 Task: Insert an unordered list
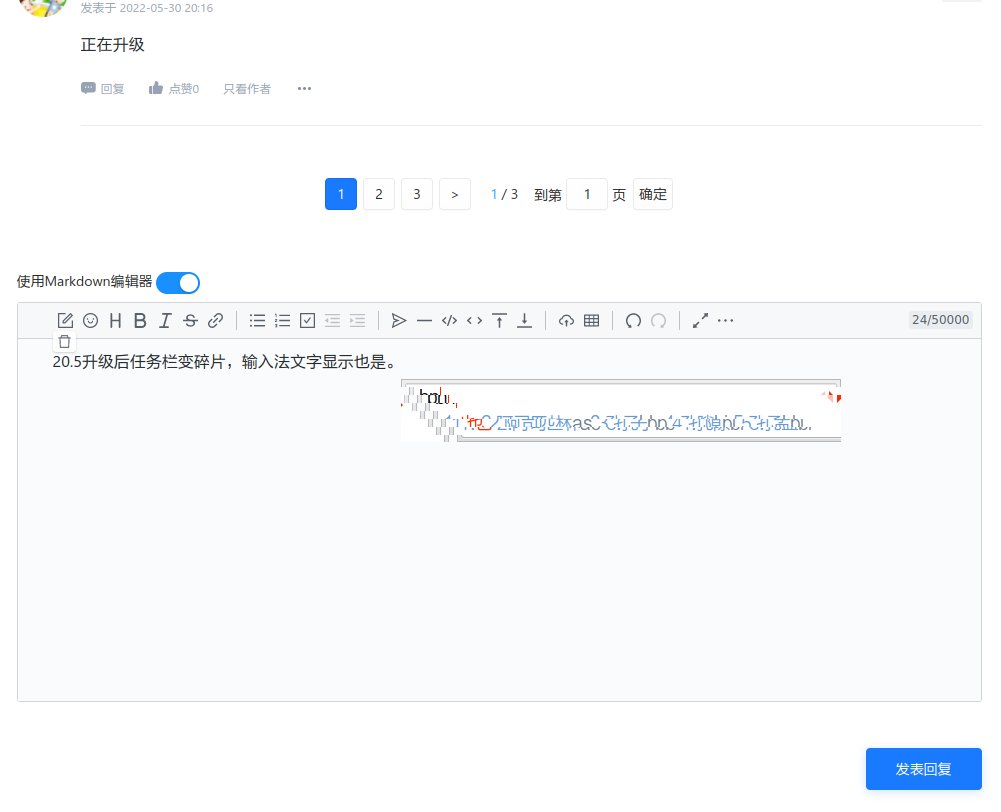pyautogui.click(x=257, y=320)
